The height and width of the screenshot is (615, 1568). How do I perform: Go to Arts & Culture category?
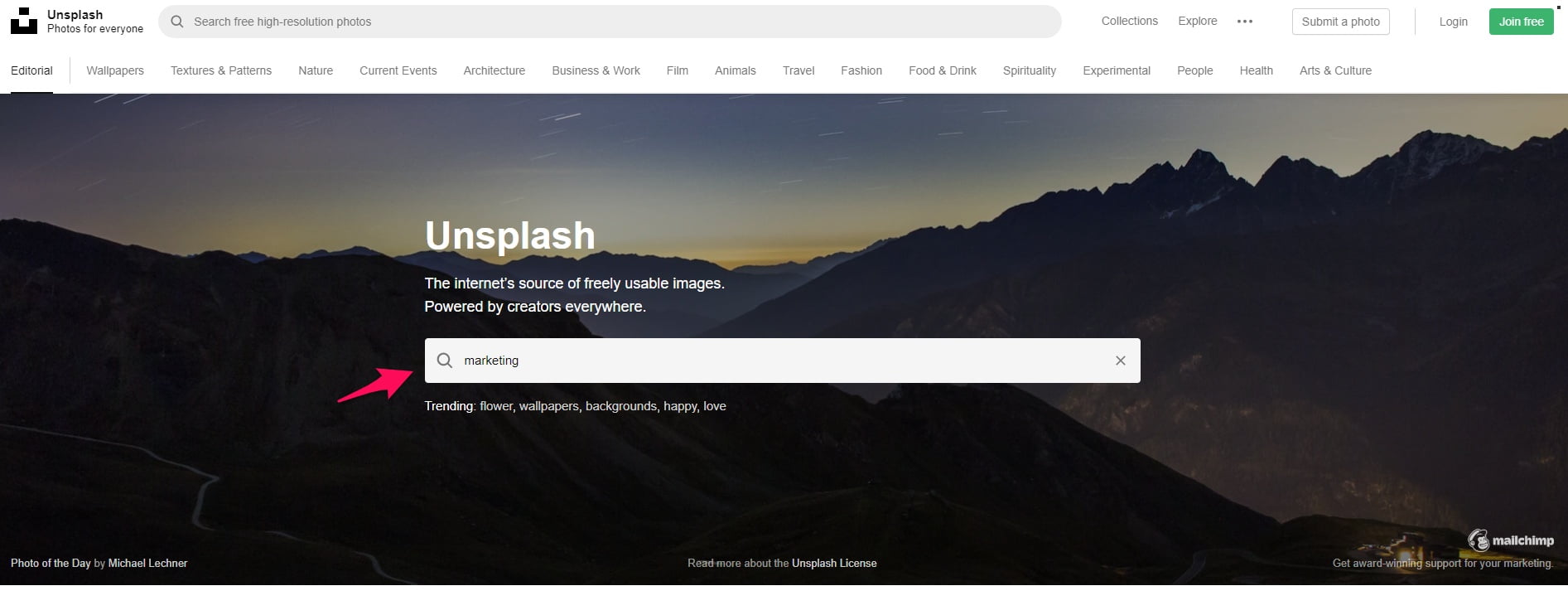coord(1335,70)
